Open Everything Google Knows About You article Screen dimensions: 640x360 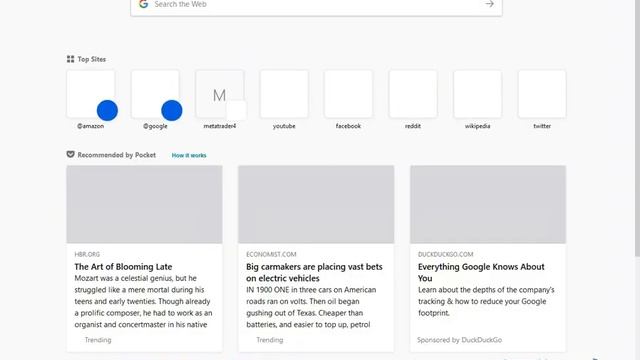481,272
